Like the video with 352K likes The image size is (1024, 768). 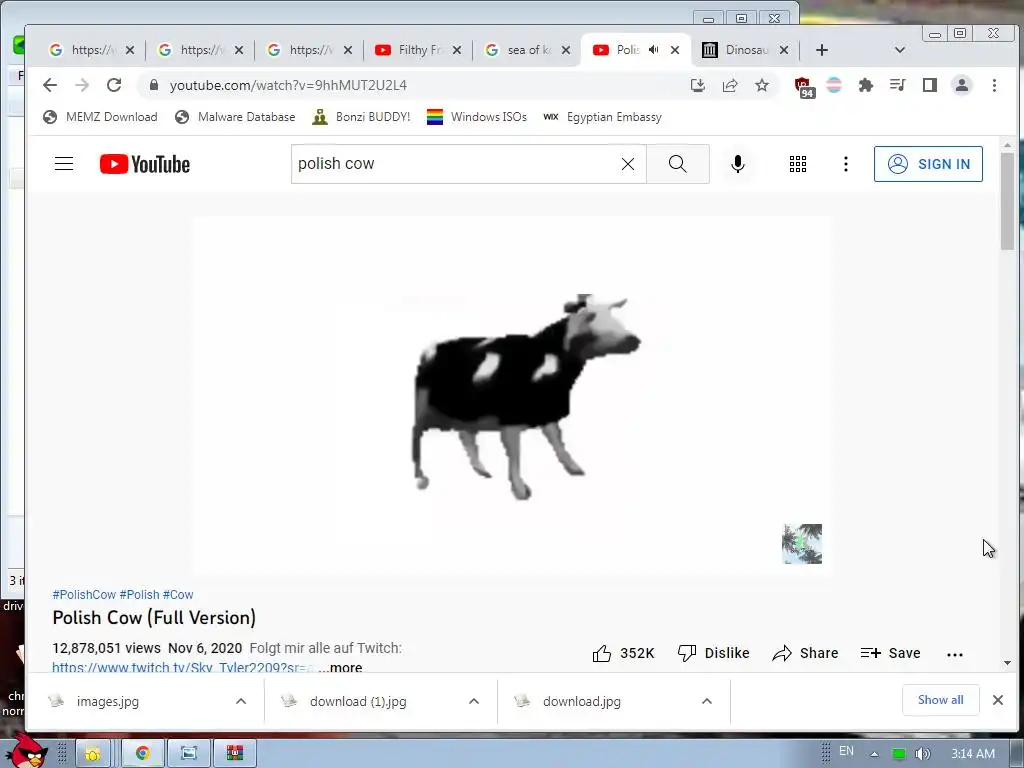pos(623,653)
